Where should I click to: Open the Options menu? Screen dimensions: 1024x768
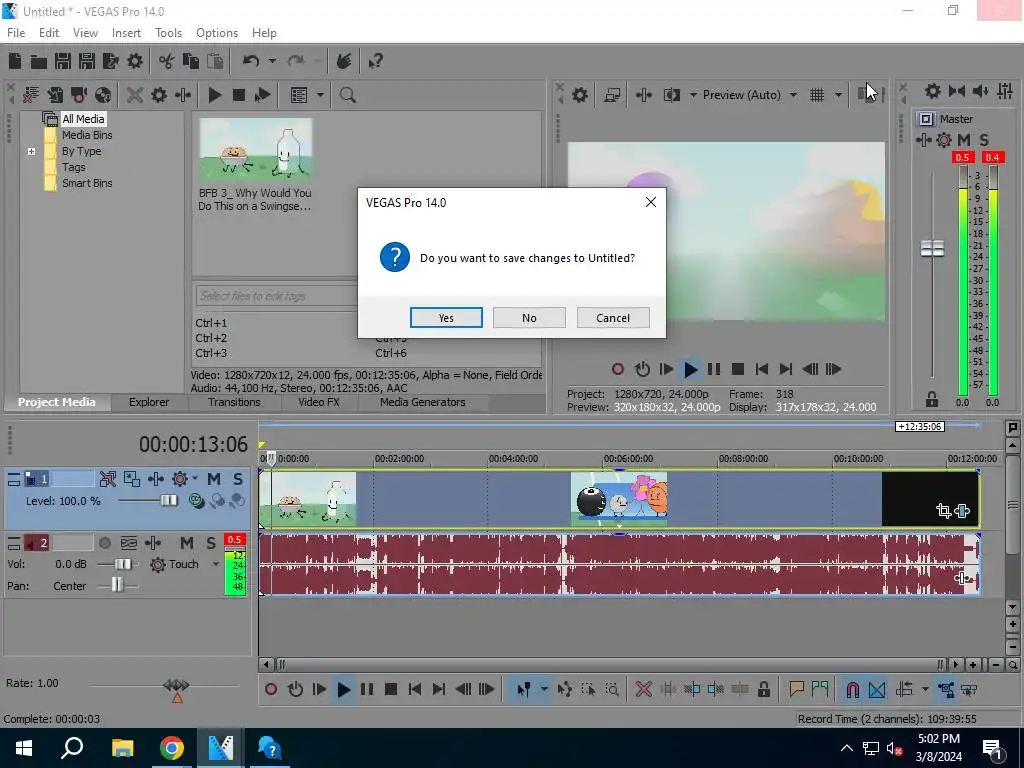click(217, 33)
